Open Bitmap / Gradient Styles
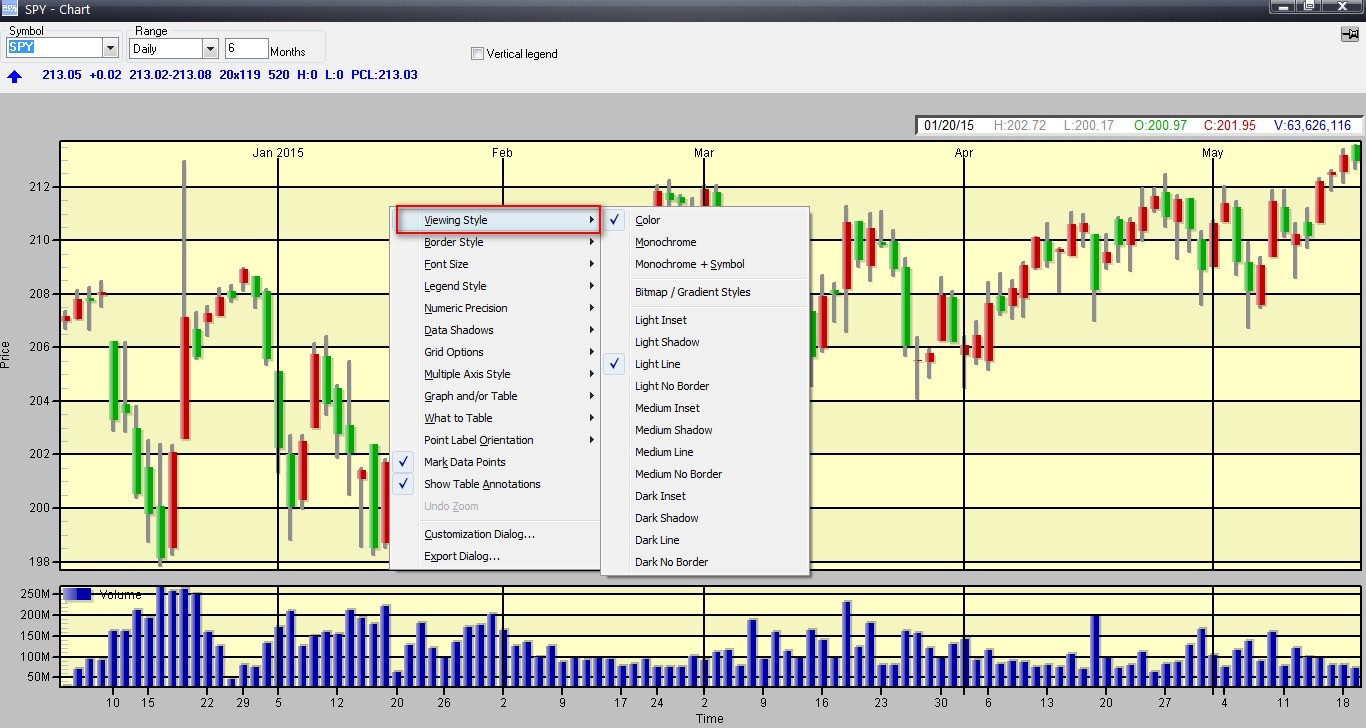1366x728 pixels. click(x=704, y=292)
